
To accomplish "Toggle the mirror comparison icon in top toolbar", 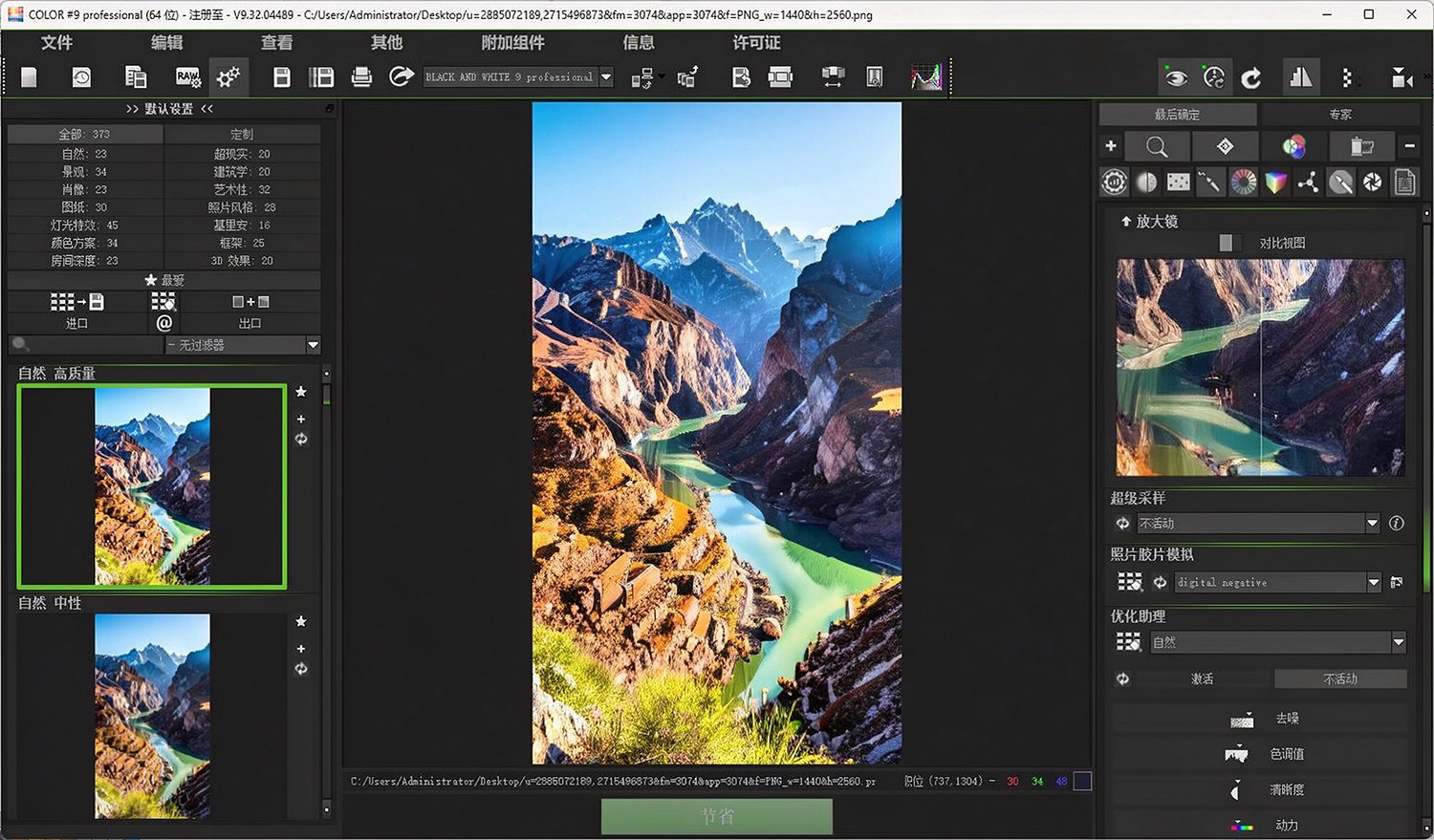I will tap(1300, 77).
